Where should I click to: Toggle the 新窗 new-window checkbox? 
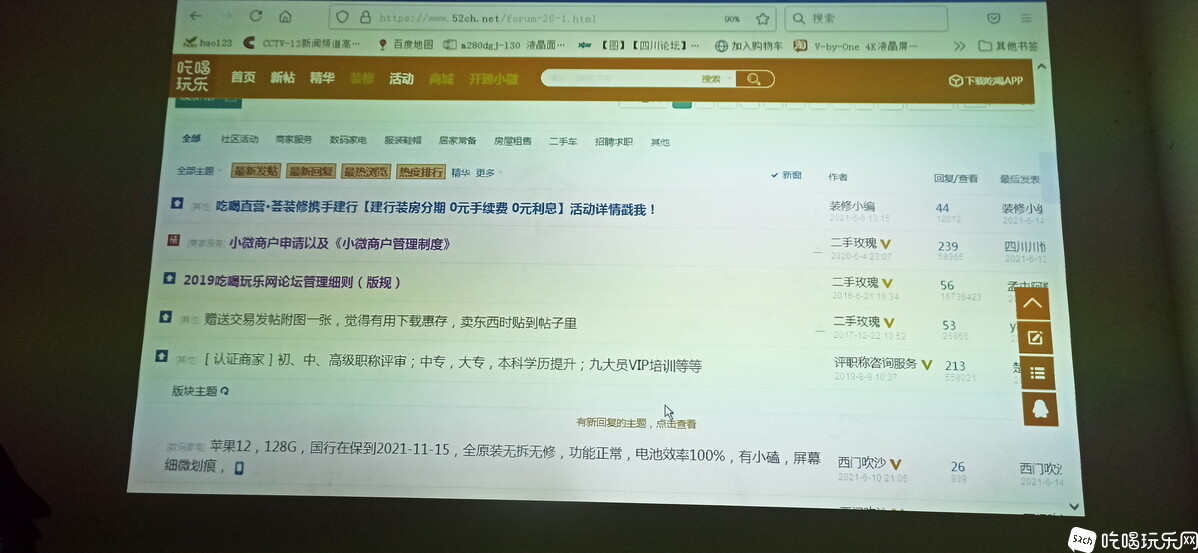(x=786, y=175)
